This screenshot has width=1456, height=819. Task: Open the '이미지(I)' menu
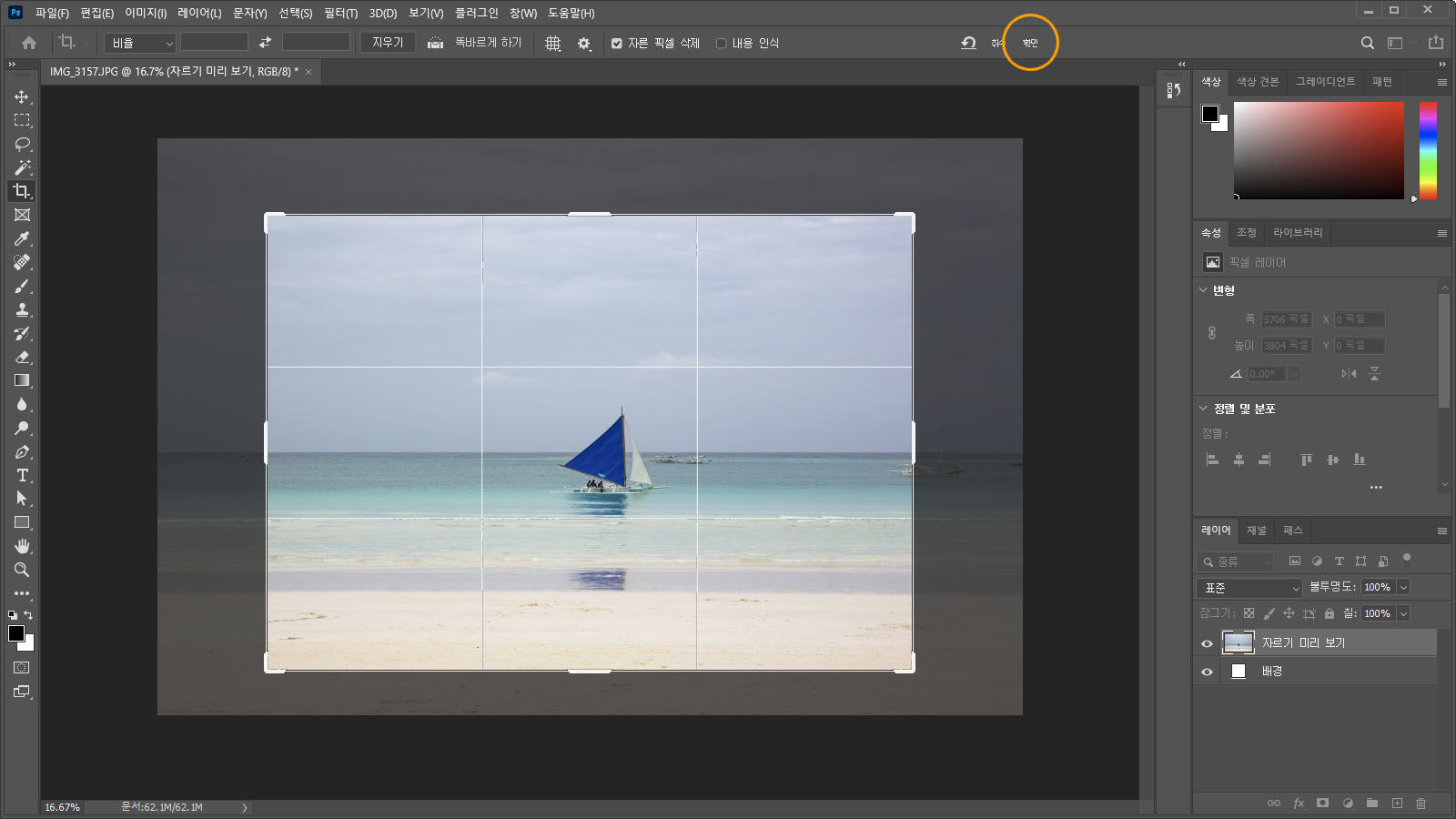(x=146, y=13)
